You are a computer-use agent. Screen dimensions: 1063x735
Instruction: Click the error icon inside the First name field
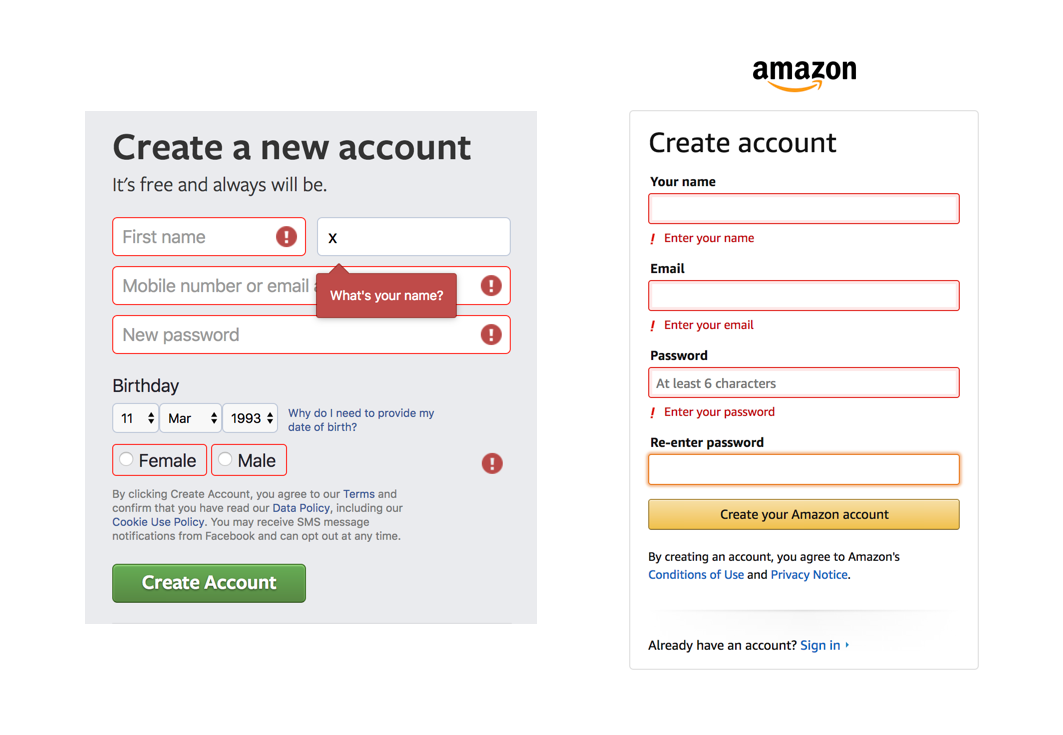point(286,236)
